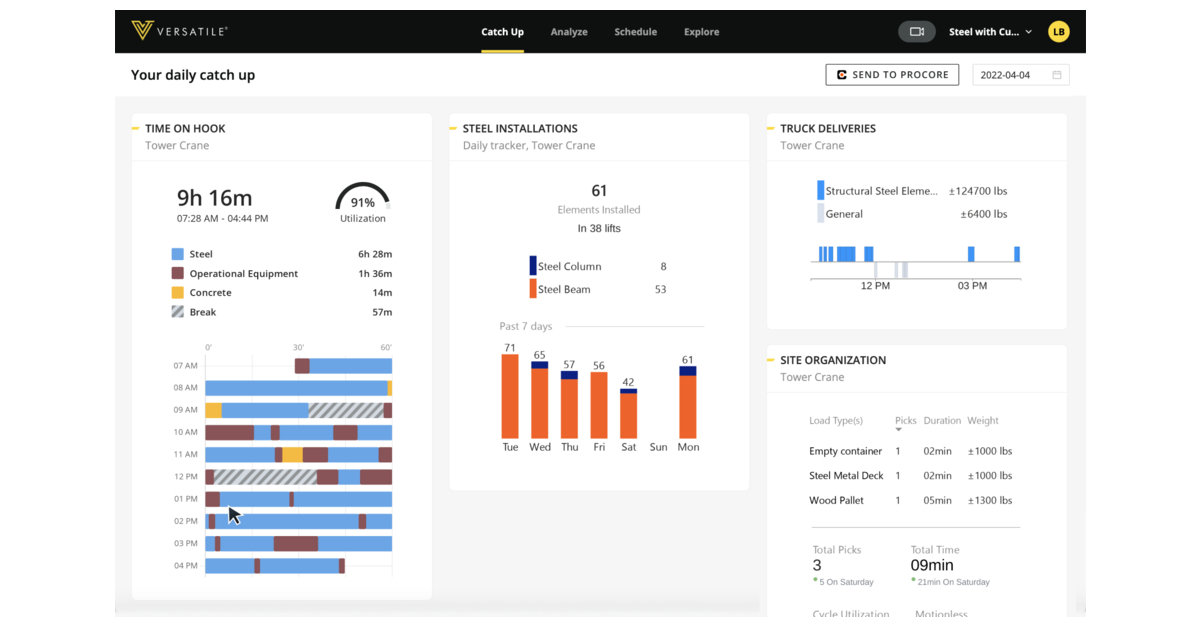Screen dimensions: 1200x627
Task: Open the calendar icon beside the date
Action: [1055, 74]
